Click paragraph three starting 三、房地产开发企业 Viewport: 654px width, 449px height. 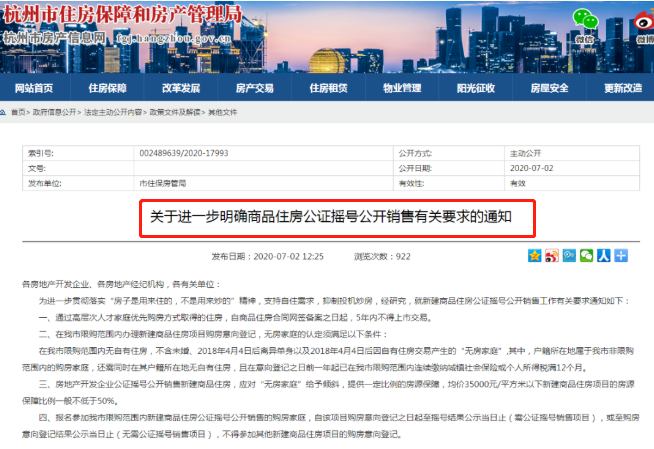click(328, 392)
